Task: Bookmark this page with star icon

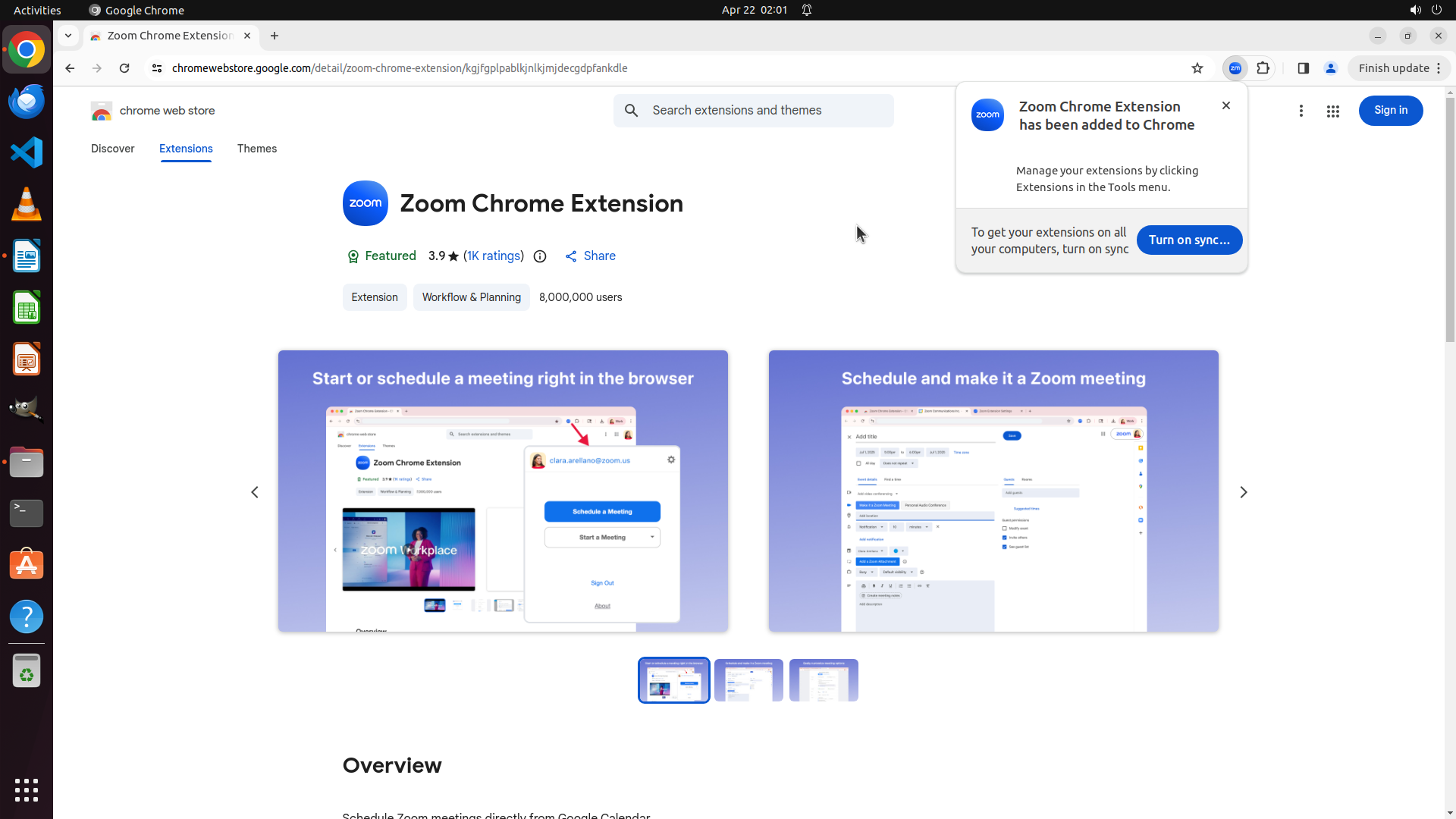Action: click(x=1197, y=68)
